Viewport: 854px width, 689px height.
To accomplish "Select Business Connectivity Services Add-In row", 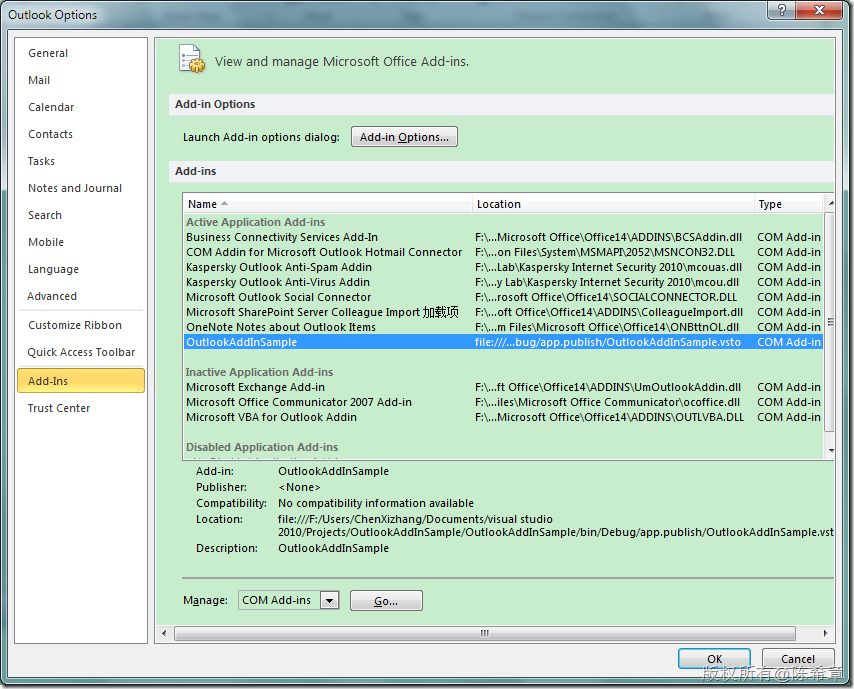I will [x=503, y=237].
